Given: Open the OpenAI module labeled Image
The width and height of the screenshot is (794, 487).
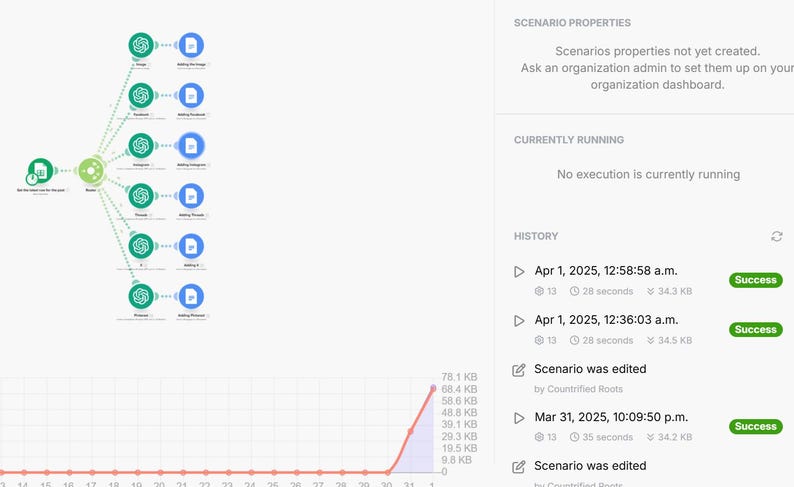Looking at the screenshot, I should [141, 45].
